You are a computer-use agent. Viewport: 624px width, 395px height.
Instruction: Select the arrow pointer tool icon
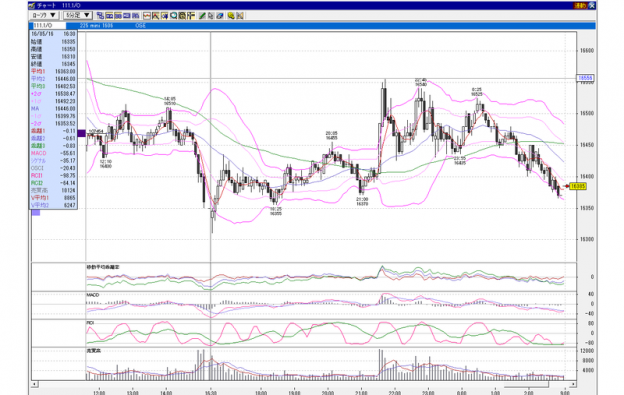pyautogui.click(x=211, y=16)
